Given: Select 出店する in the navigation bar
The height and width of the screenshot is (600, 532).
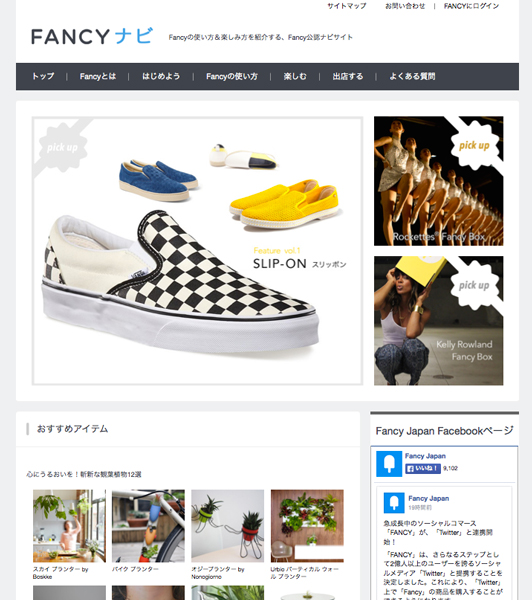Looking at the screenshot, I should tap(348, 77).
